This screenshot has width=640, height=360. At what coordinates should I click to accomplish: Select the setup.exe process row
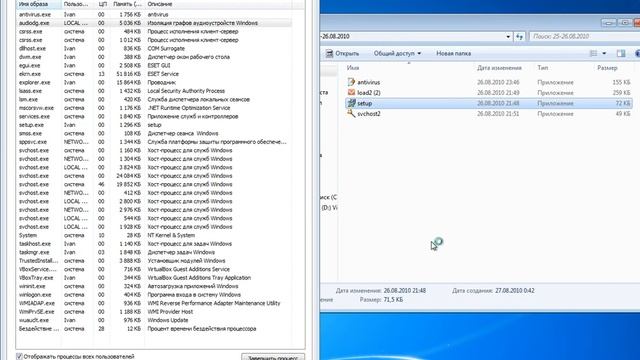pos(154,125)
